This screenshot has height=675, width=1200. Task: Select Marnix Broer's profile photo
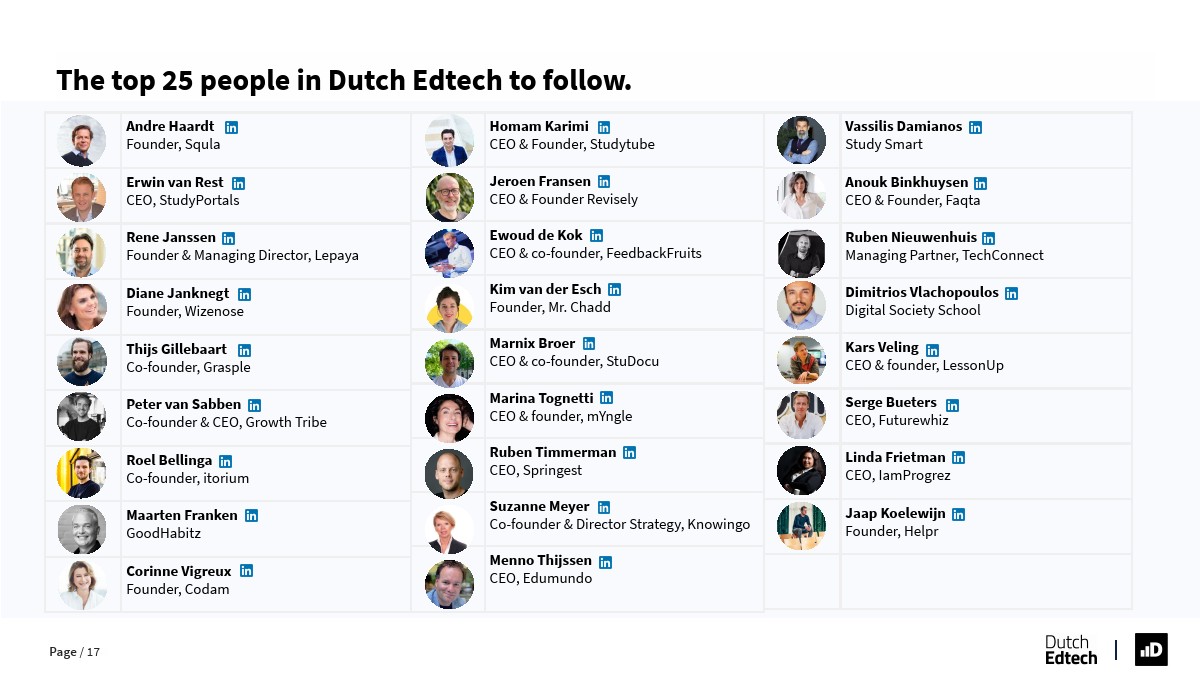coord(449,363)
